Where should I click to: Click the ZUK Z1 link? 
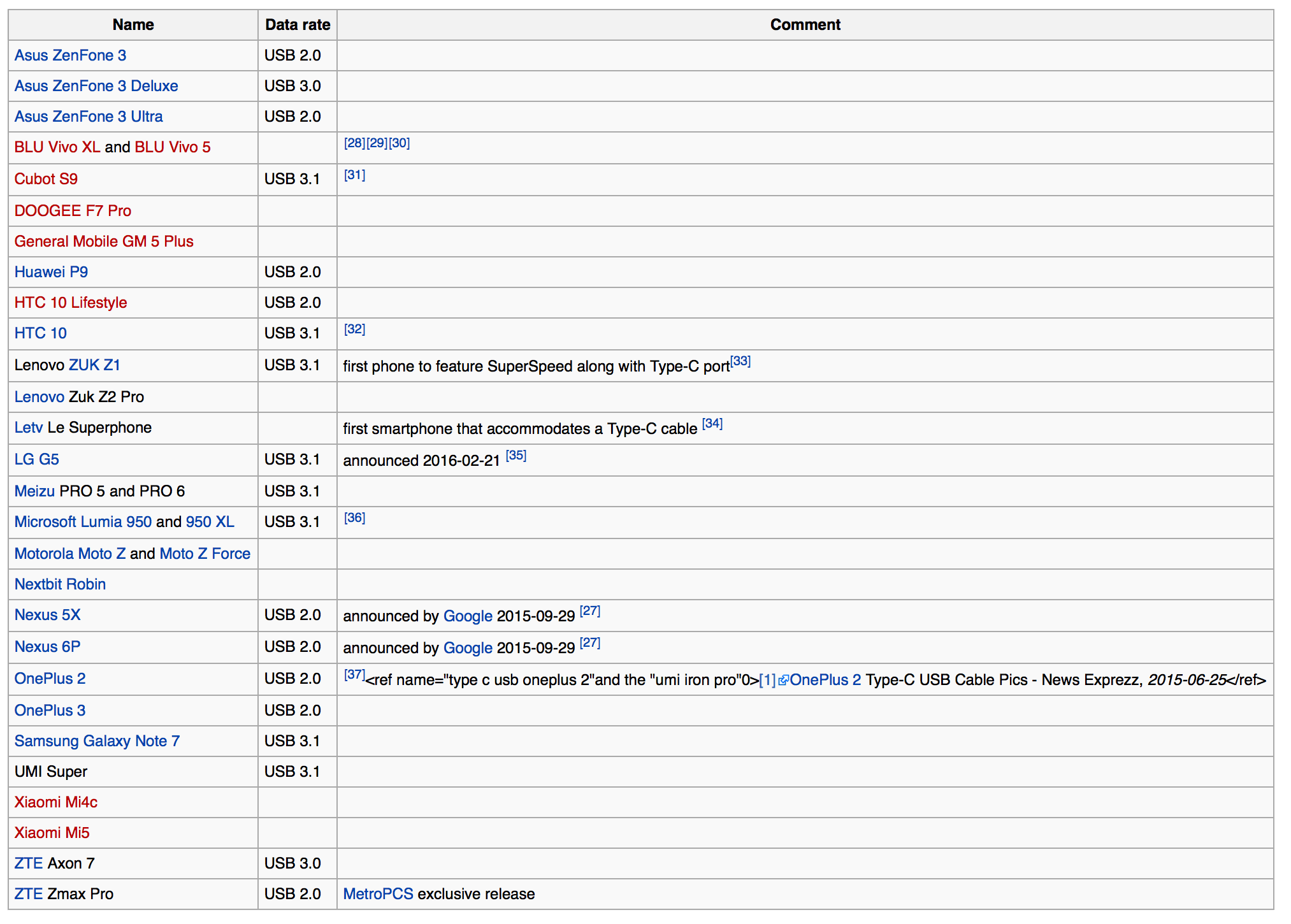point(94,365)
